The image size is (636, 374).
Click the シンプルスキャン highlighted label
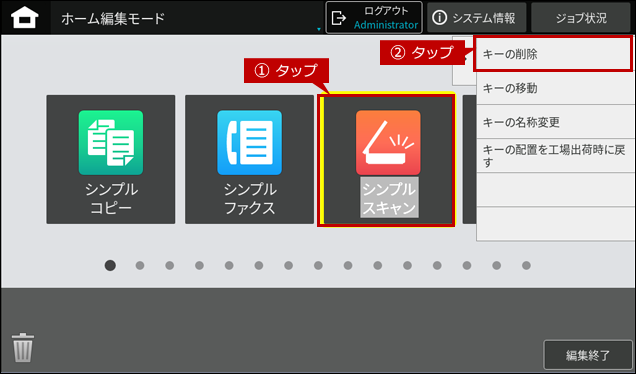389,198
